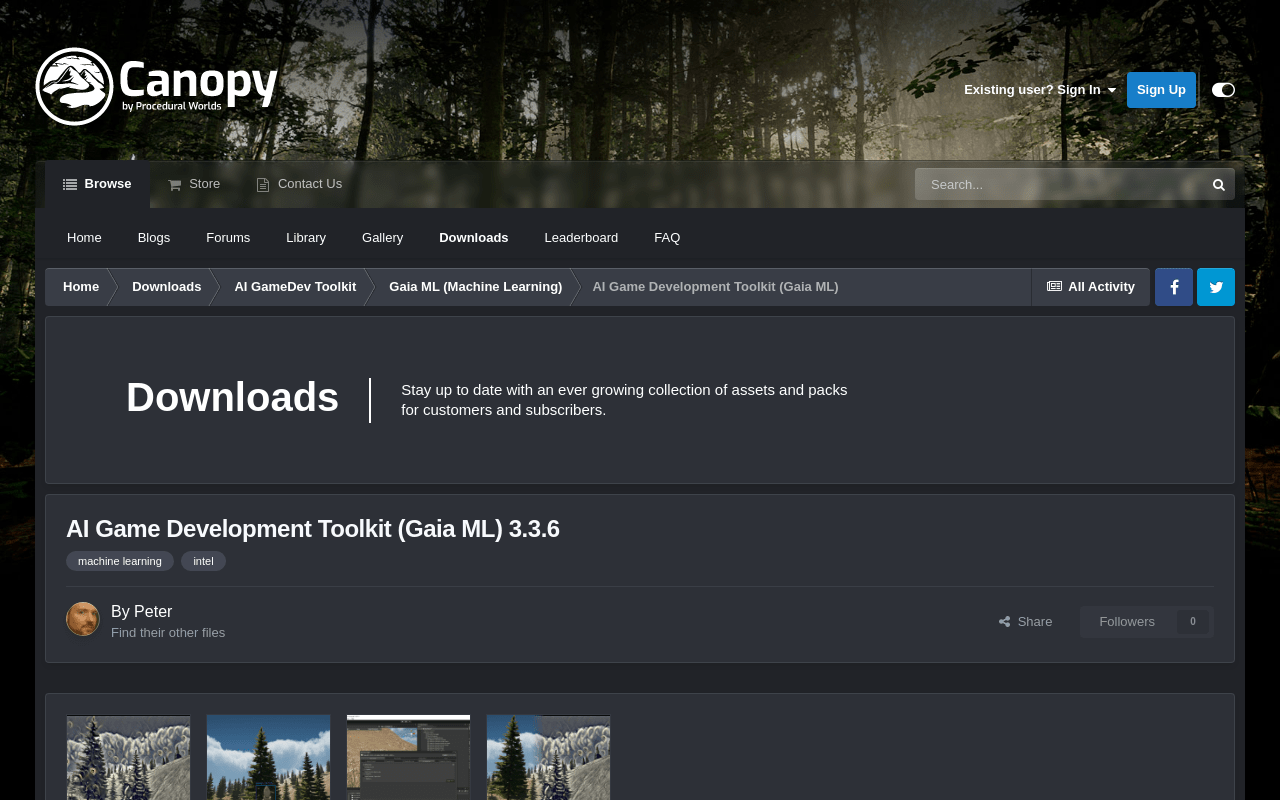
Task: Click the Share button
Action: coord(1026,622)
